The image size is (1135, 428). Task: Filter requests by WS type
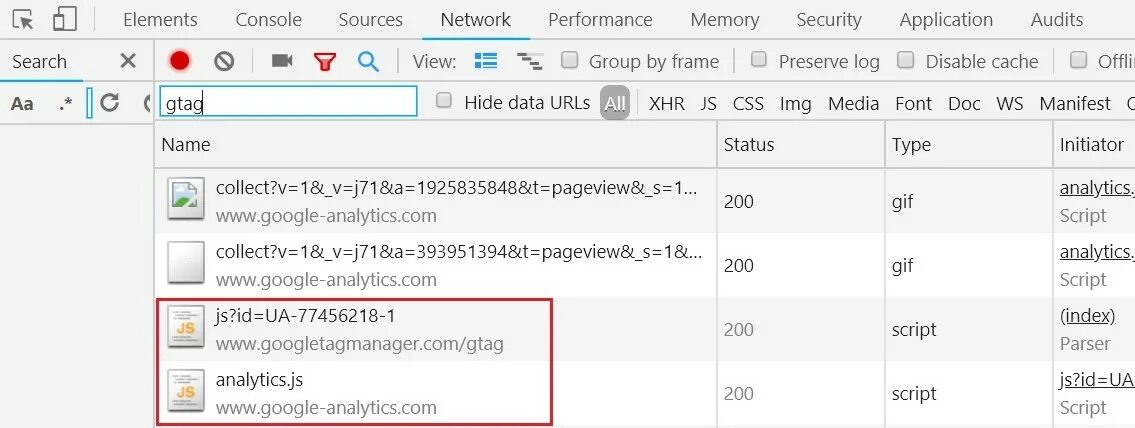coord(1010,104)
